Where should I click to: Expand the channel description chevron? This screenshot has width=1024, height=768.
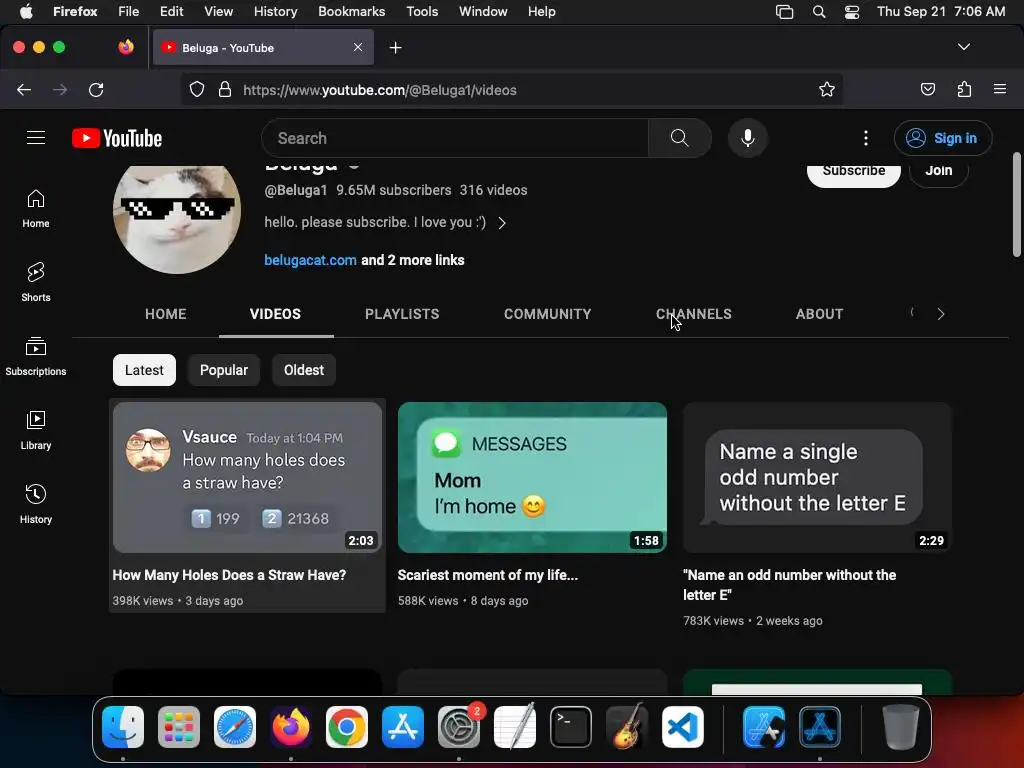(502, 223)
